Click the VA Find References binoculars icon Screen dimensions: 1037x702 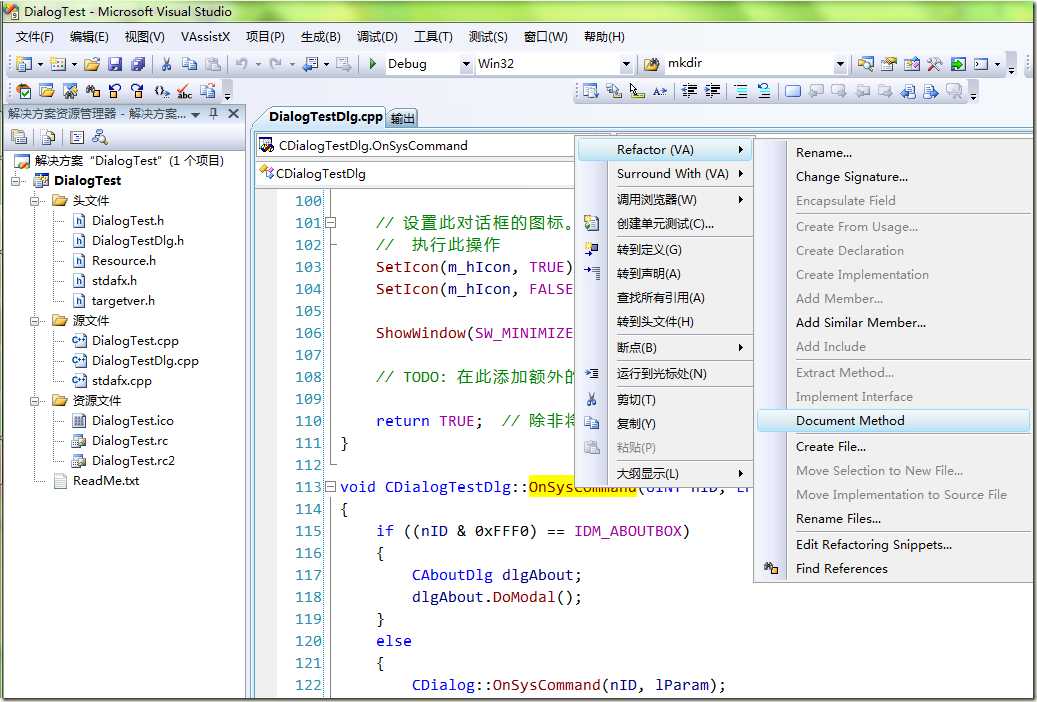click(x=93, y=91)
